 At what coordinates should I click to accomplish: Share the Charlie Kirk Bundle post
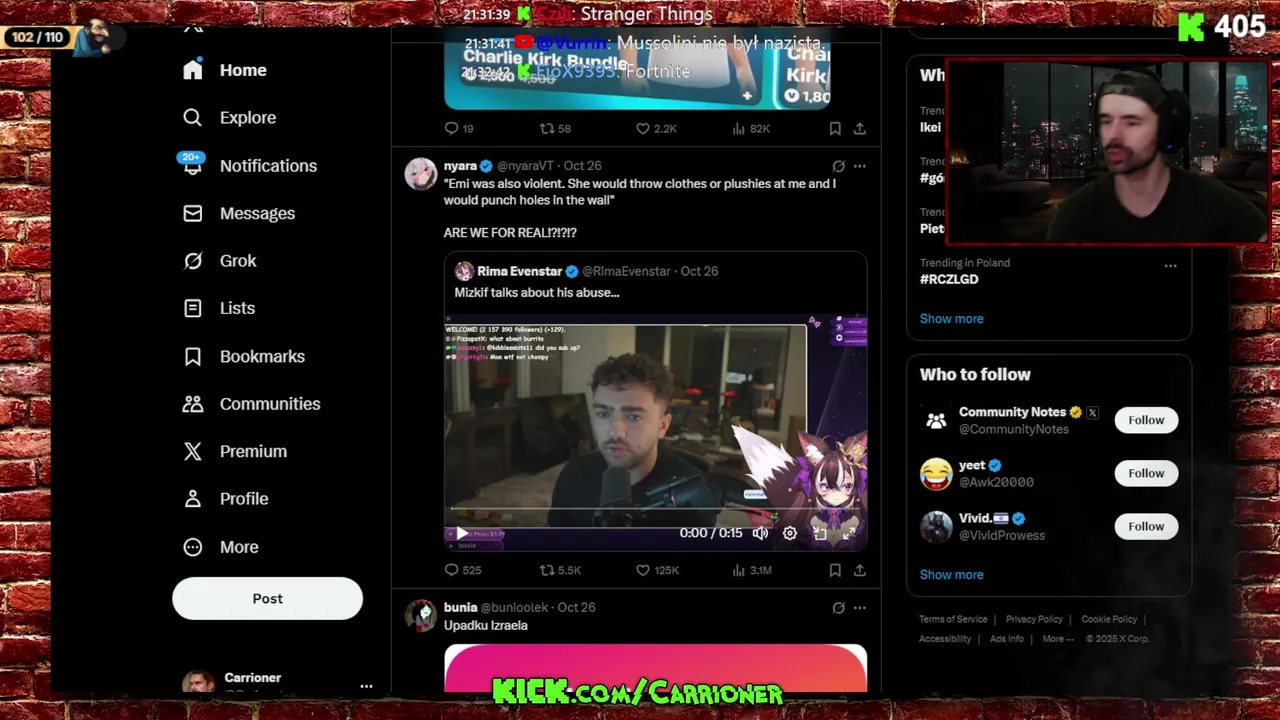(x=859, y=128)
